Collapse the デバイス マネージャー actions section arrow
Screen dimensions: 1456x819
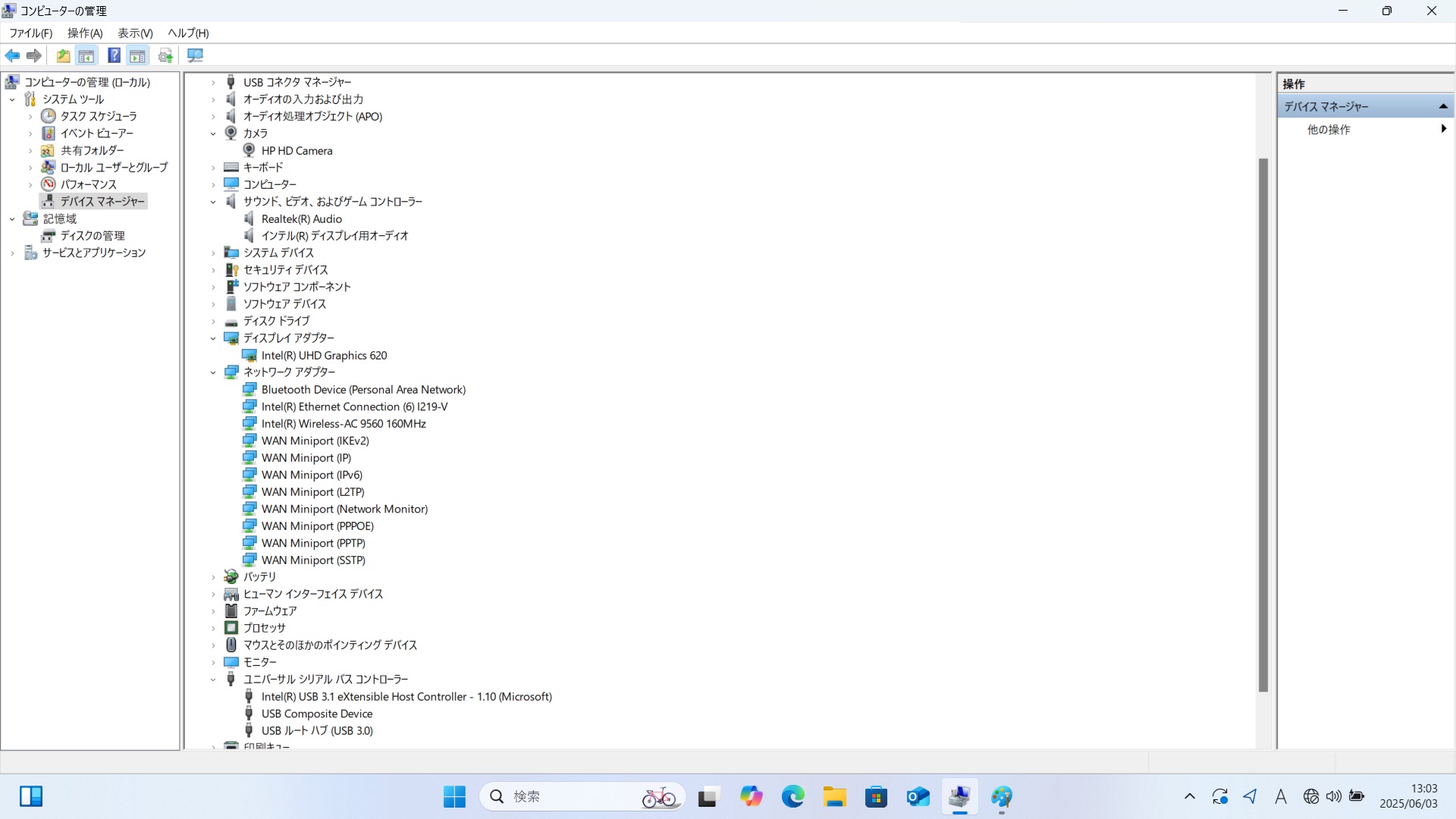click(x=1443, y=106)
